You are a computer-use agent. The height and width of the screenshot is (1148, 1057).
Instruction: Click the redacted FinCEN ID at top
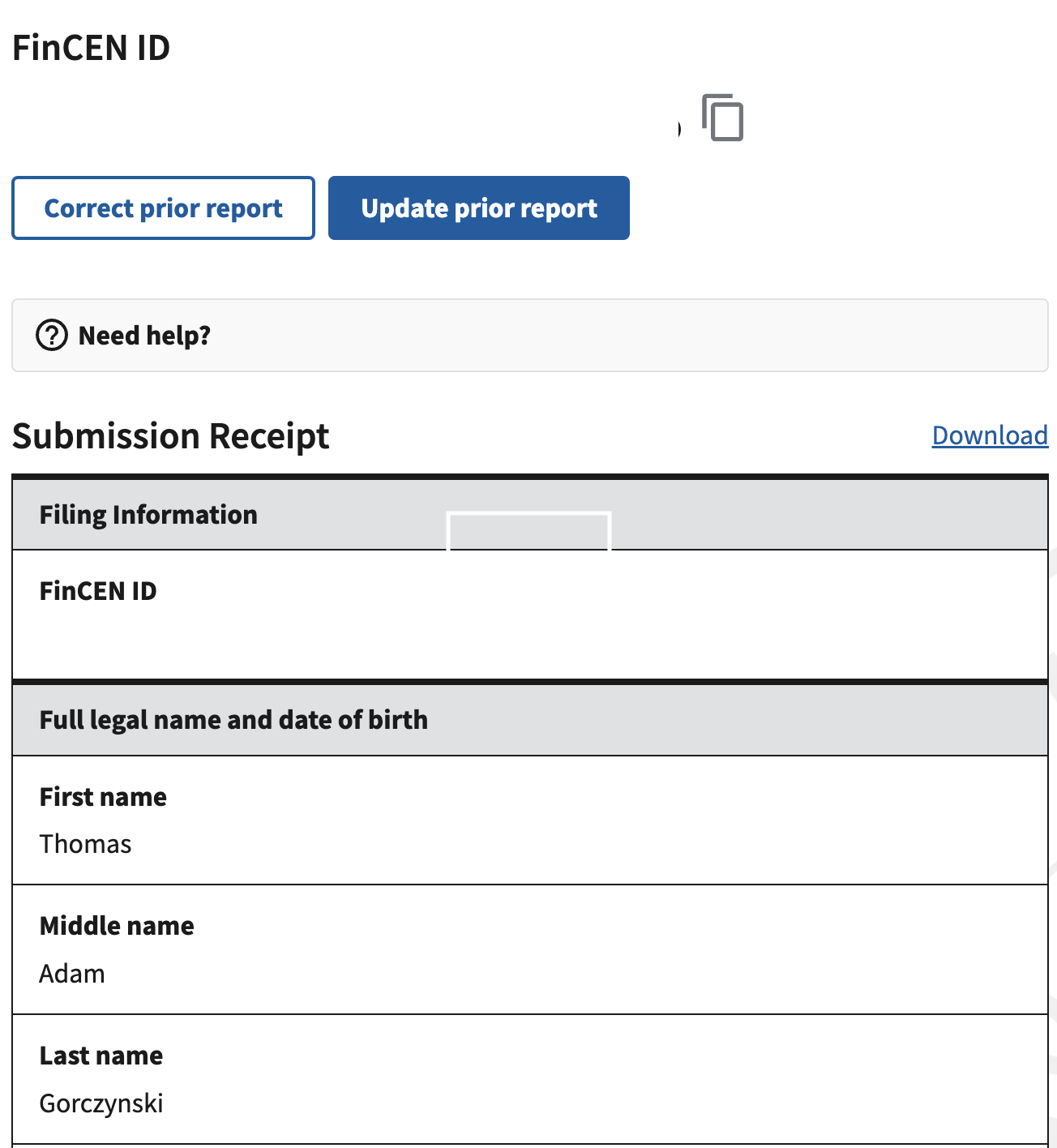[344, 122]
